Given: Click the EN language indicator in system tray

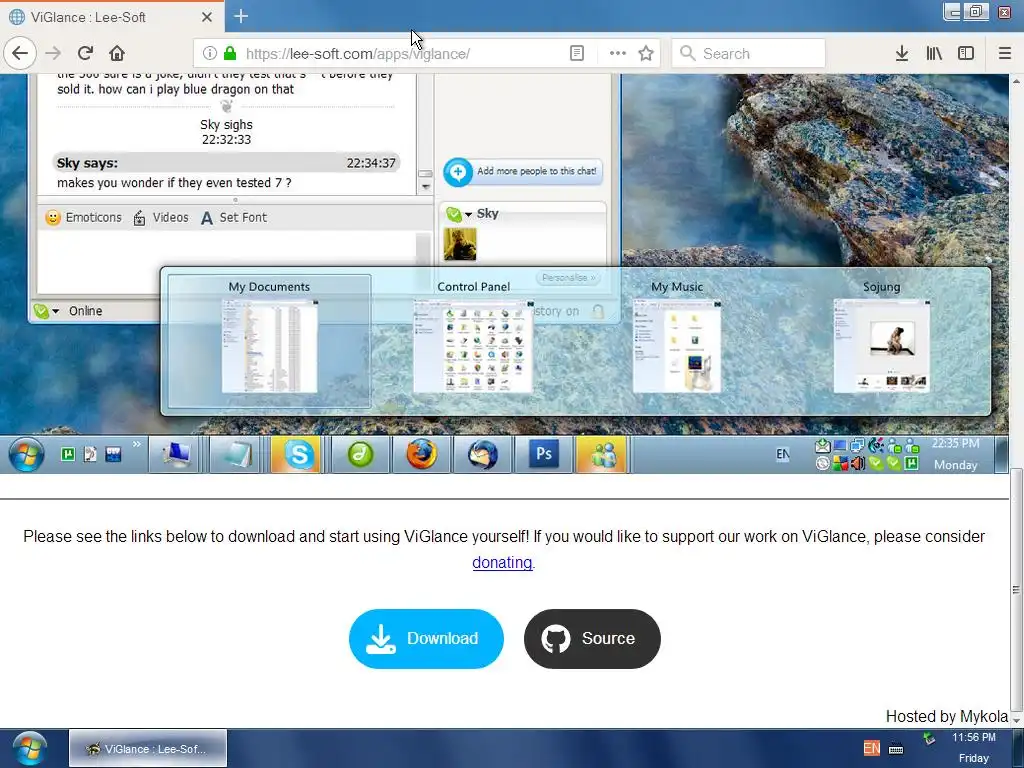Looking at the screenshot, I should pyautogui.click(x=871, y=748).
